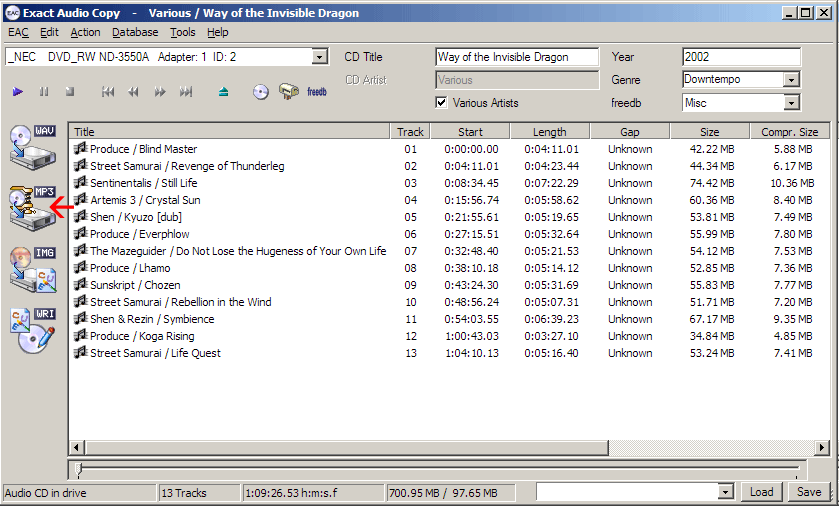Click the music icon of Crystal Sun track
This screenshot has width=839, height=506.
tap(80, 200)
